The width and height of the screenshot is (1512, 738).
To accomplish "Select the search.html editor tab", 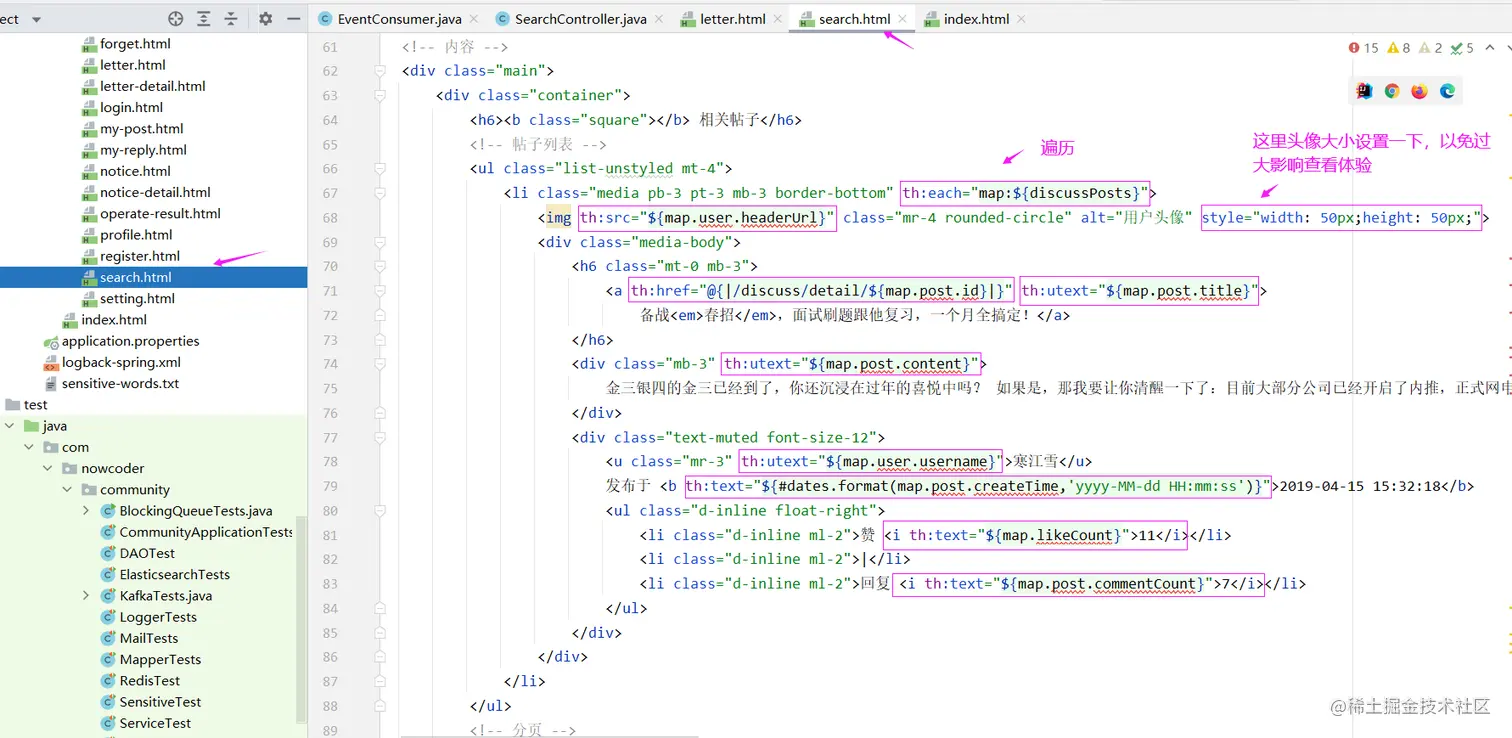I will (x=853, y=19).
